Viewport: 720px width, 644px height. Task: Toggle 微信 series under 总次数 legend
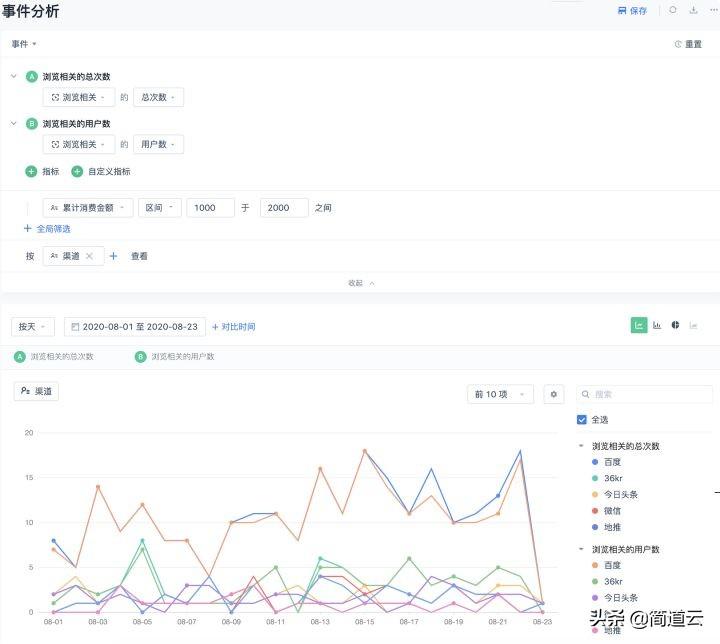point(607,511)
